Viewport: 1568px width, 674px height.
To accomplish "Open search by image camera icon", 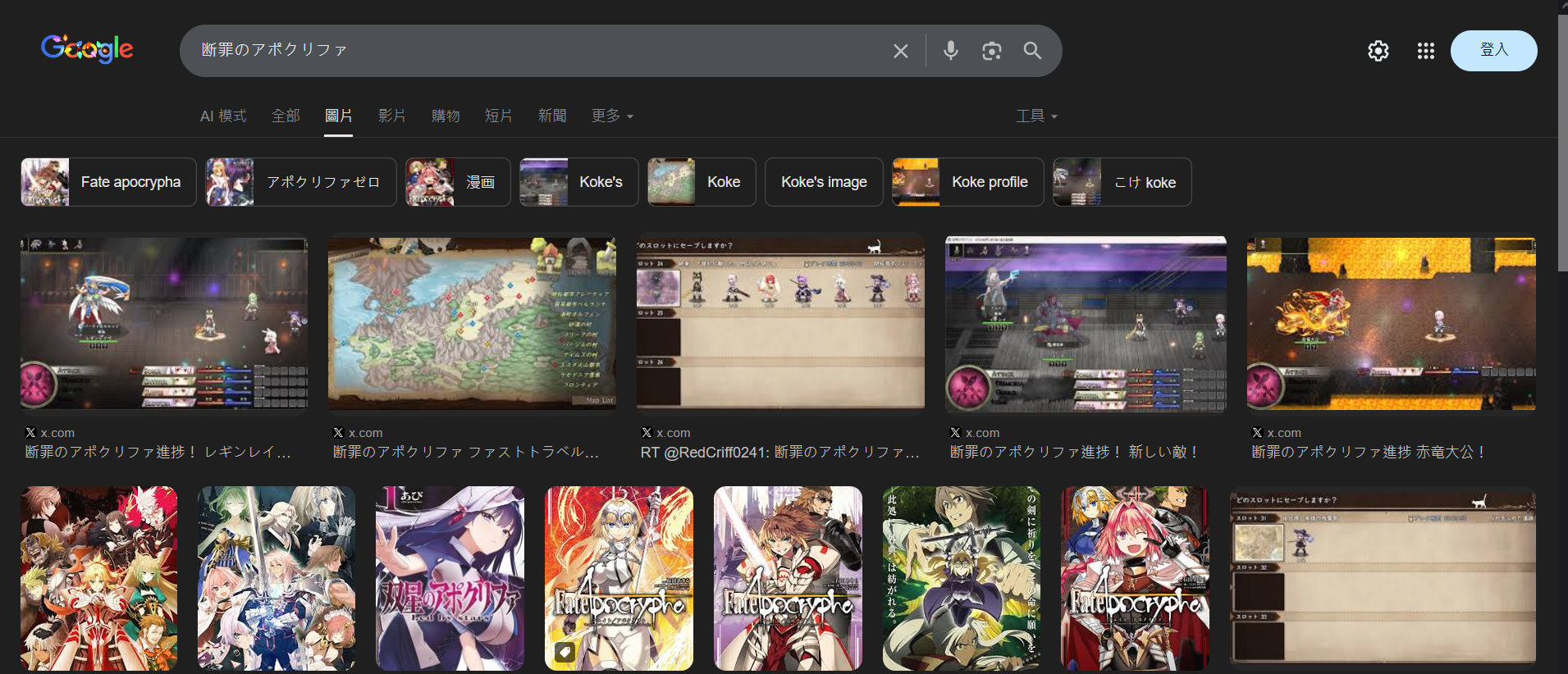I will [x=991, y=51].
